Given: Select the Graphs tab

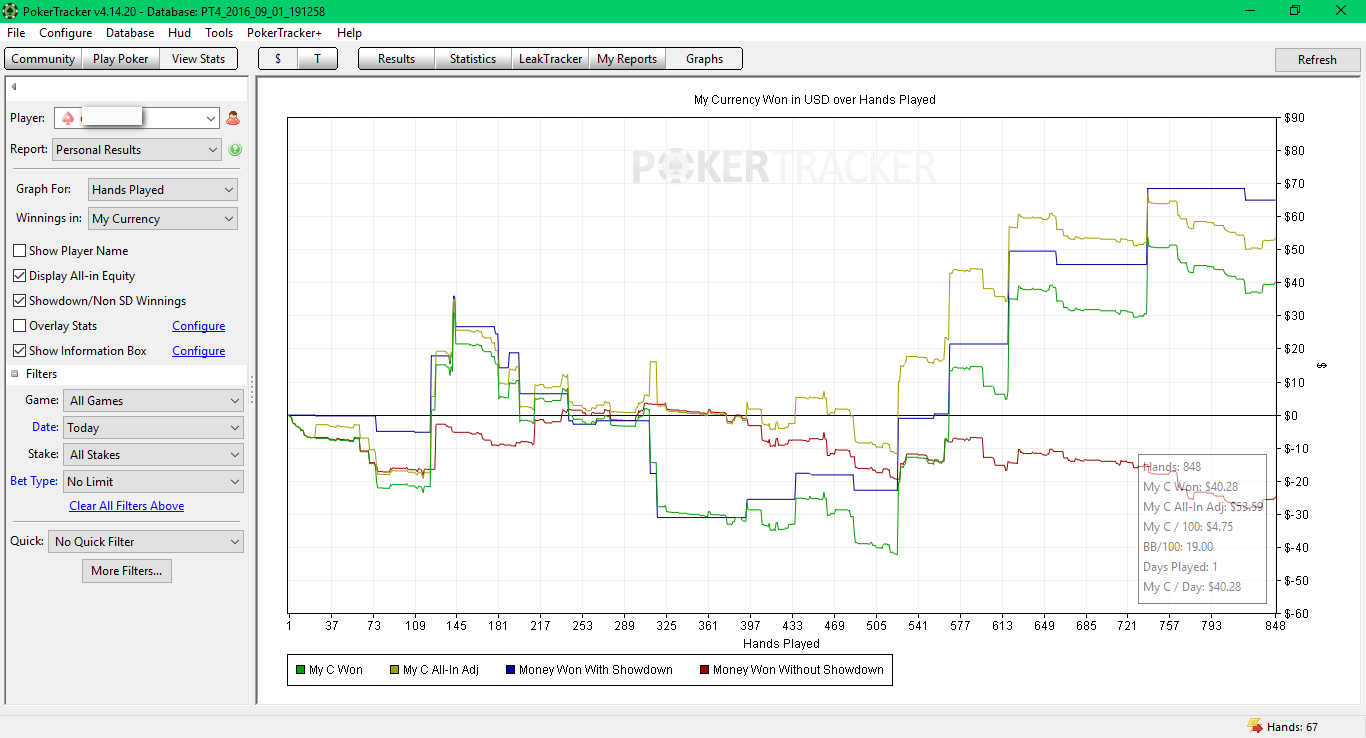Looking at the screenshot, I should tap(704, 59).
